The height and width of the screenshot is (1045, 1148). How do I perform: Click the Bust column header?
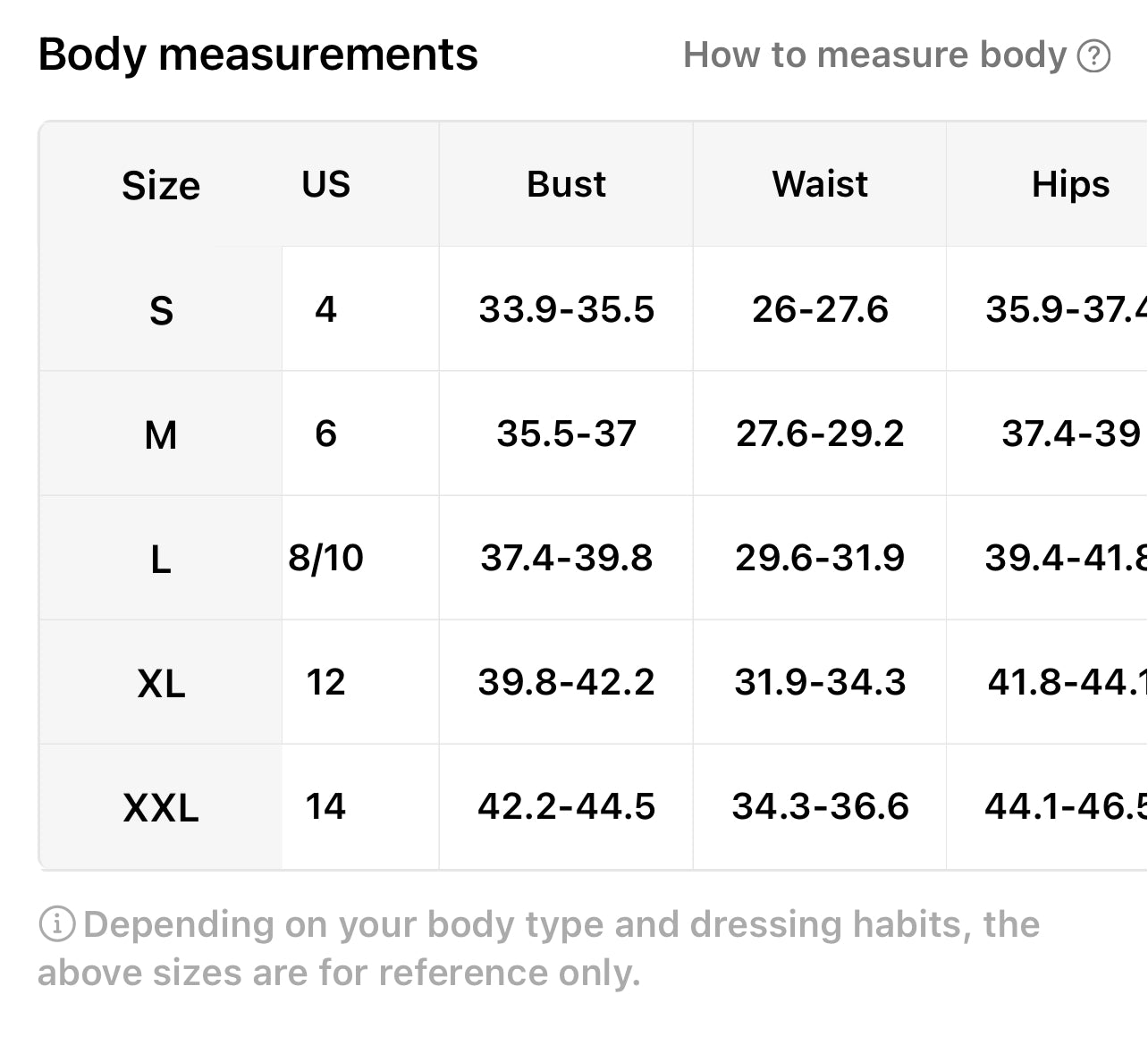[566, 184]
